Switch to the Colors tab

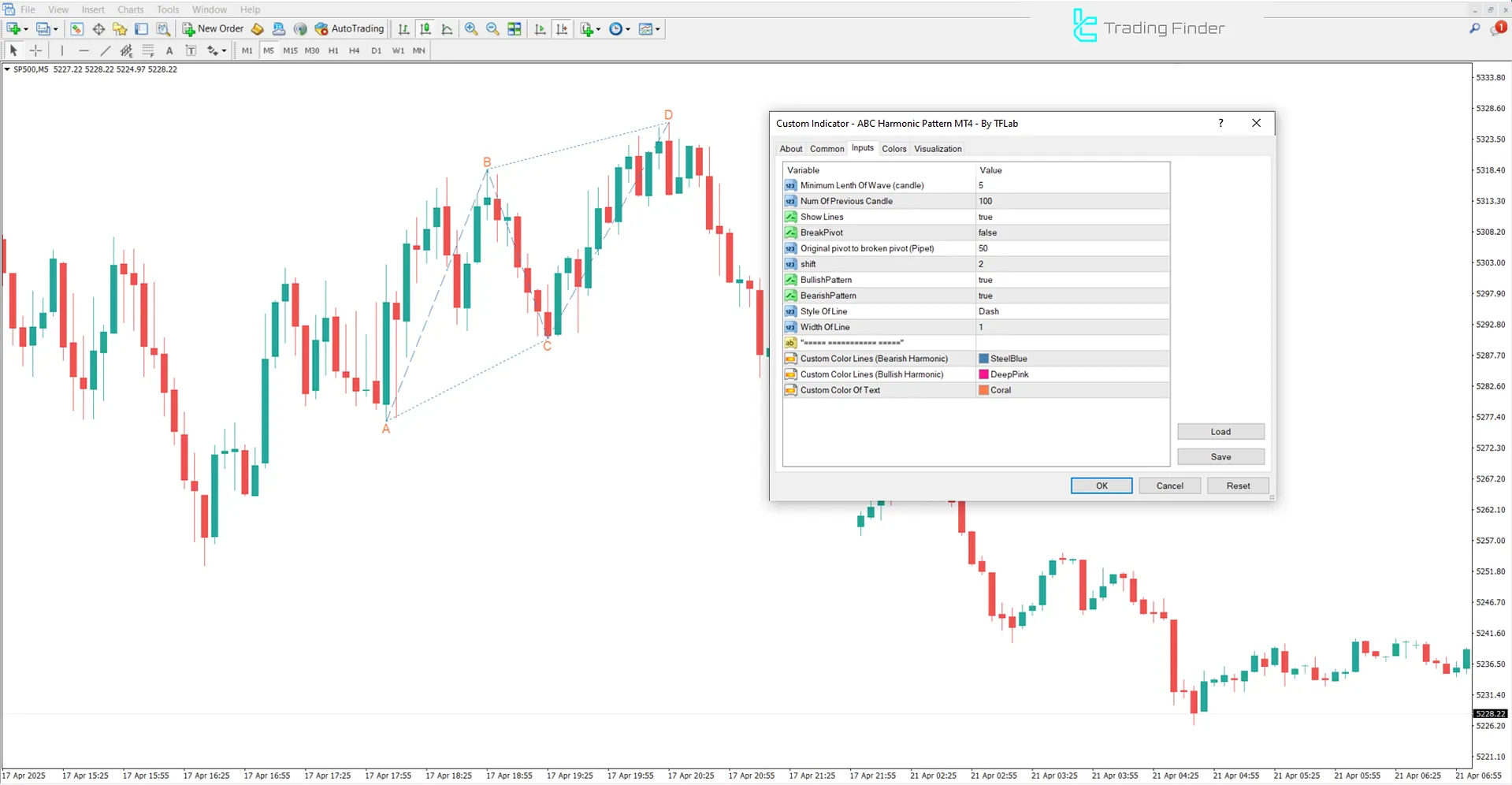(x=894, y=148)
